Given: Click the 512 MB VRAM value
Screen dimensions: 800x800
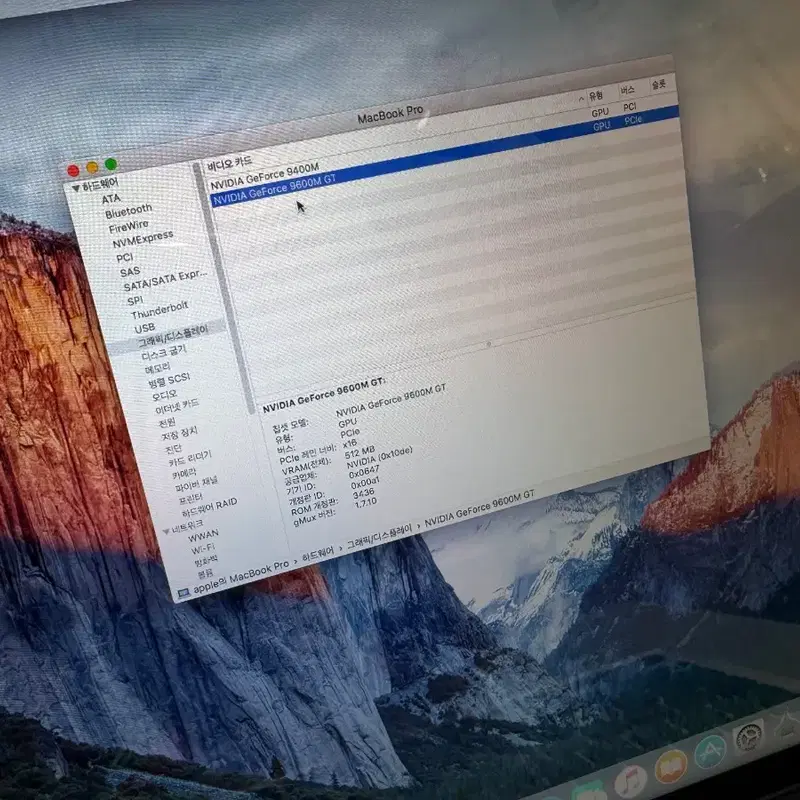Looking at the screenshot, I should [x=360, y=452].
